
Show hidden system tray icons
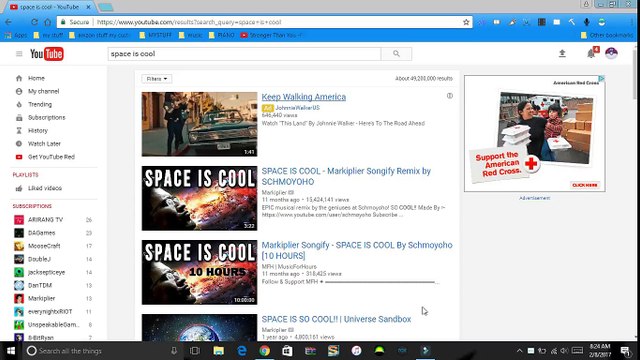[520, 351]
